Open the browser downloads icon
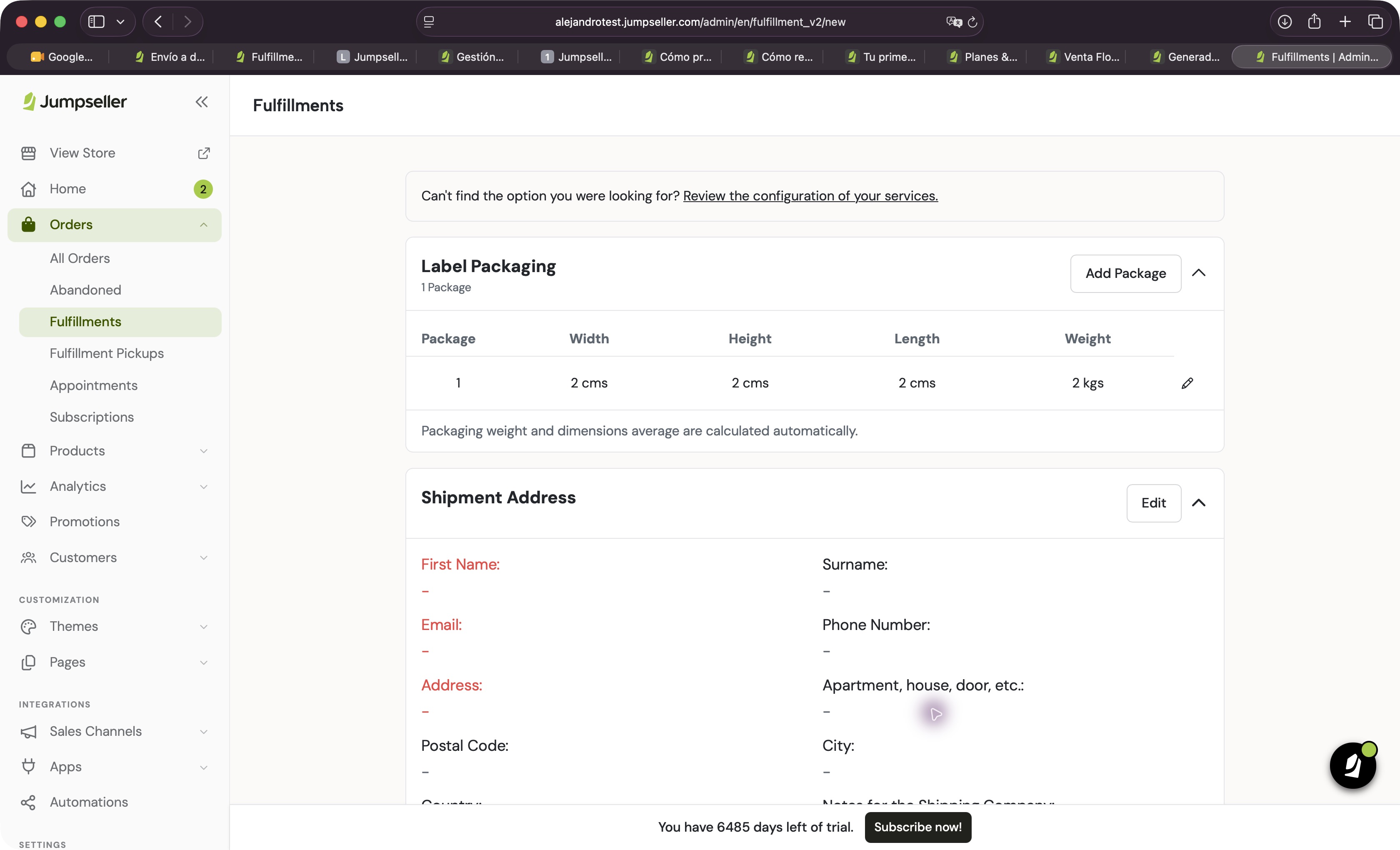The width and height of the screenshot is (1400, 850). tap(1285, 22)
